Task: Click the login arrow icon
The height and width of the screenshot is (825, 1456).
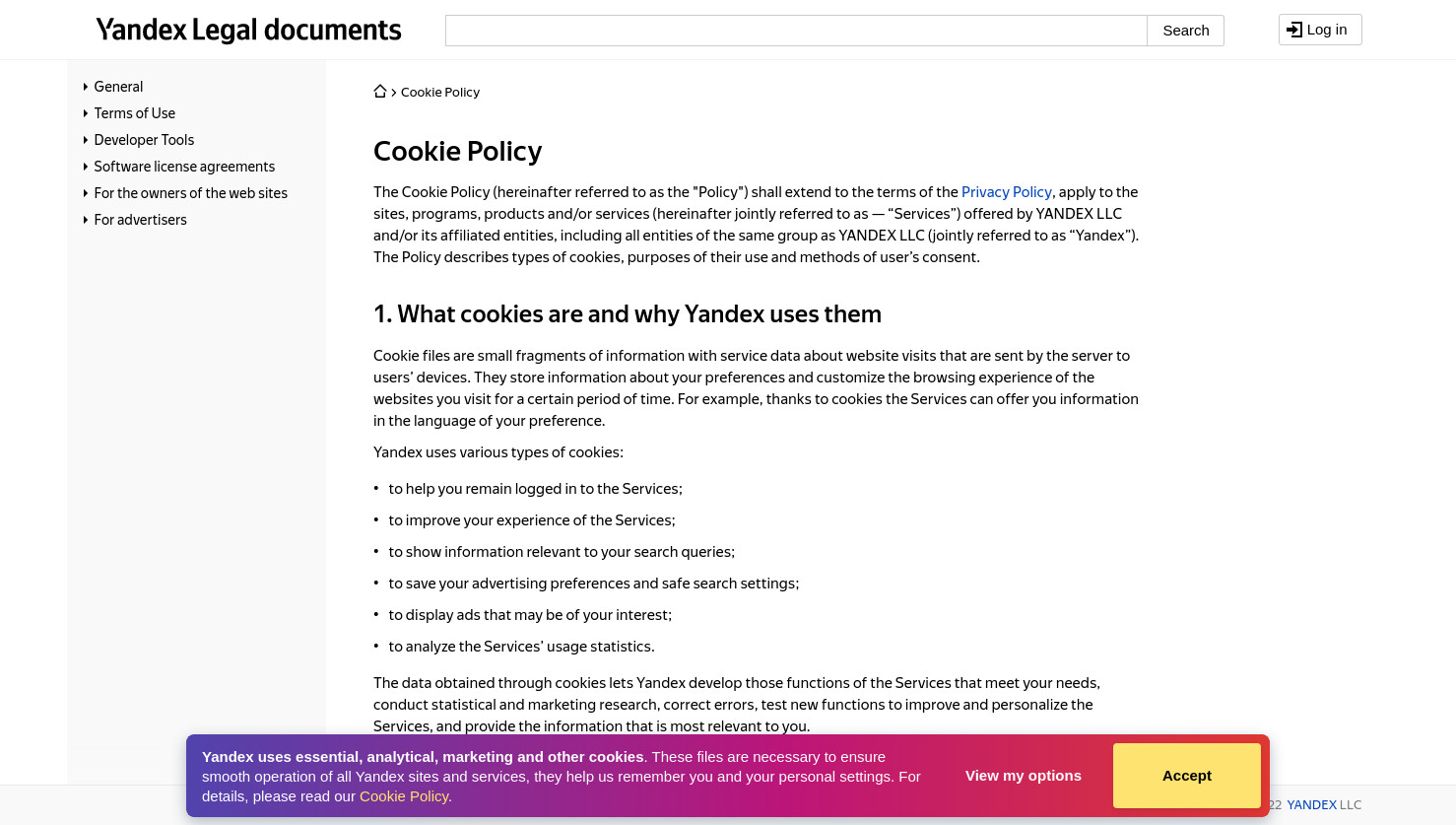Action: pos(1294,30)
